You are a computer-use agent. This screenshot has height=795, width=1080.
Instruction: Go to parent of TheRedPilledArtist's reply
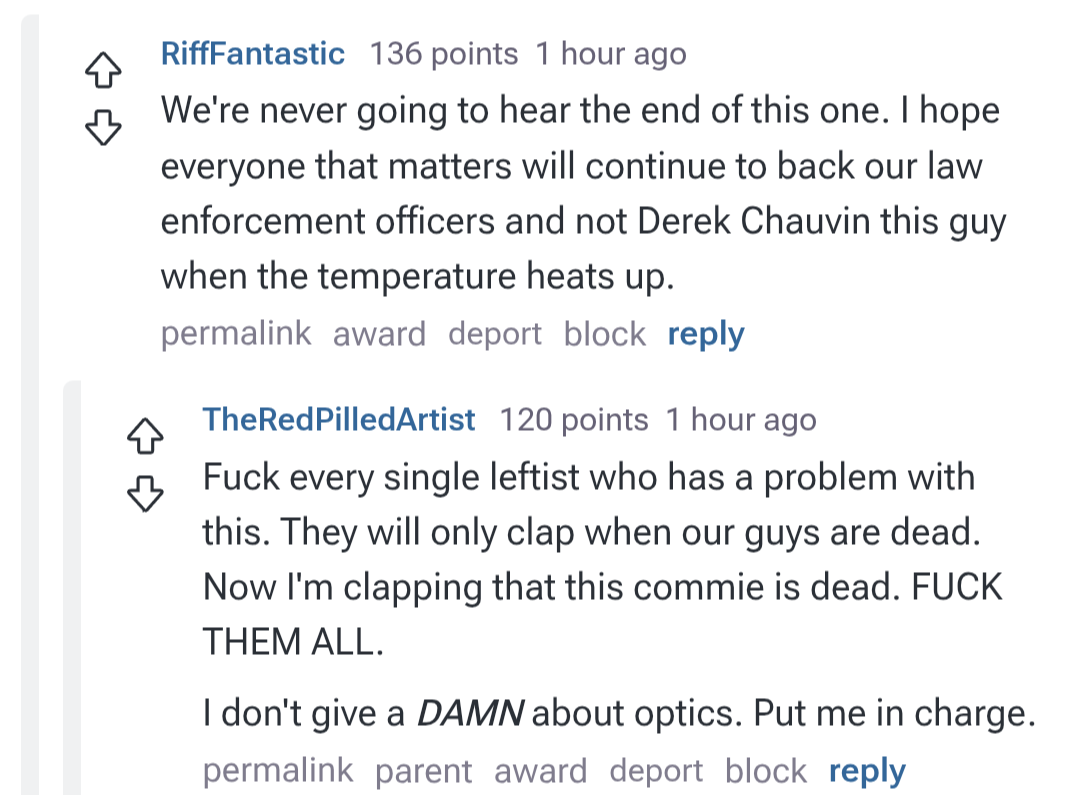click(423, 771)
